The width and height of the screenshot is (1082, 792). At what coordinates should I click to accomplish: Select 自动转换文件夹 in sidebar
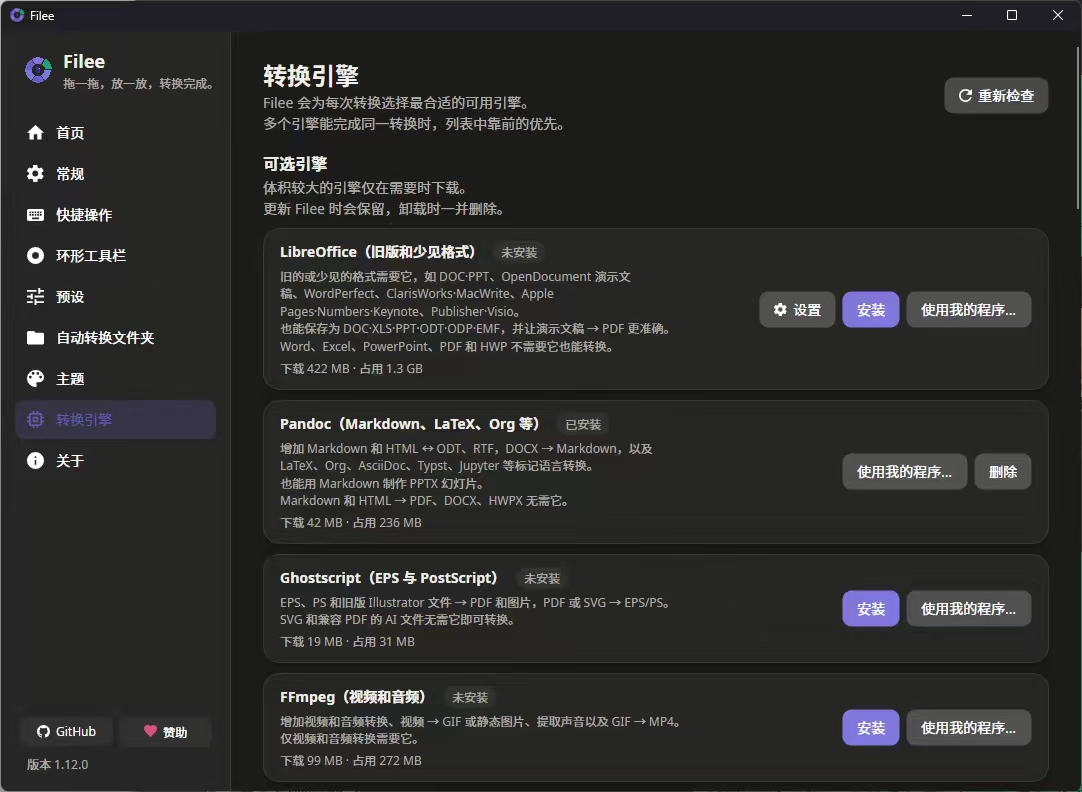(x=116, y=337)
